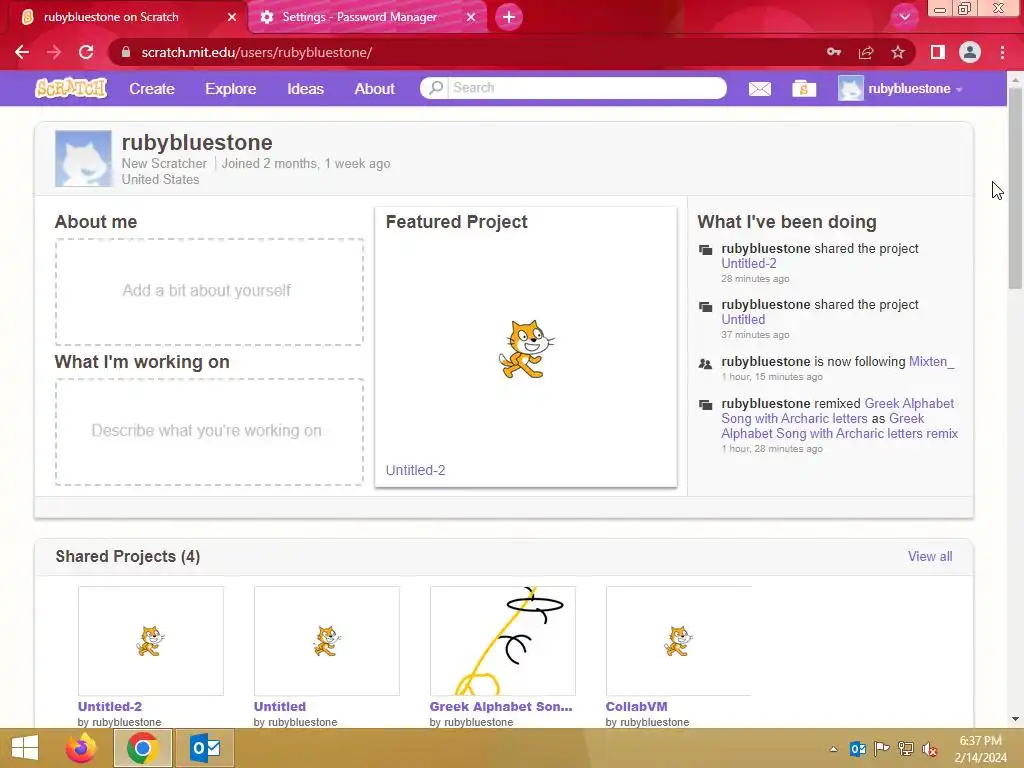
Task: Open the CollabVM project thumbnail
Action: pyautogui.click(x=679, y=641)
